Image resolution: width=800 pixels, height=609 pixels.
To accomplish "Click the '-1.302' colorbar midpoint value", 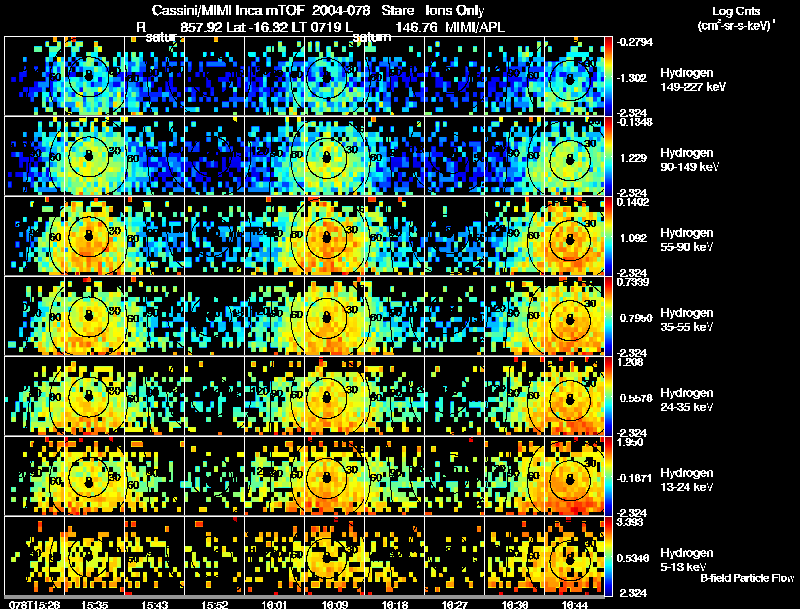I will 631,78.
